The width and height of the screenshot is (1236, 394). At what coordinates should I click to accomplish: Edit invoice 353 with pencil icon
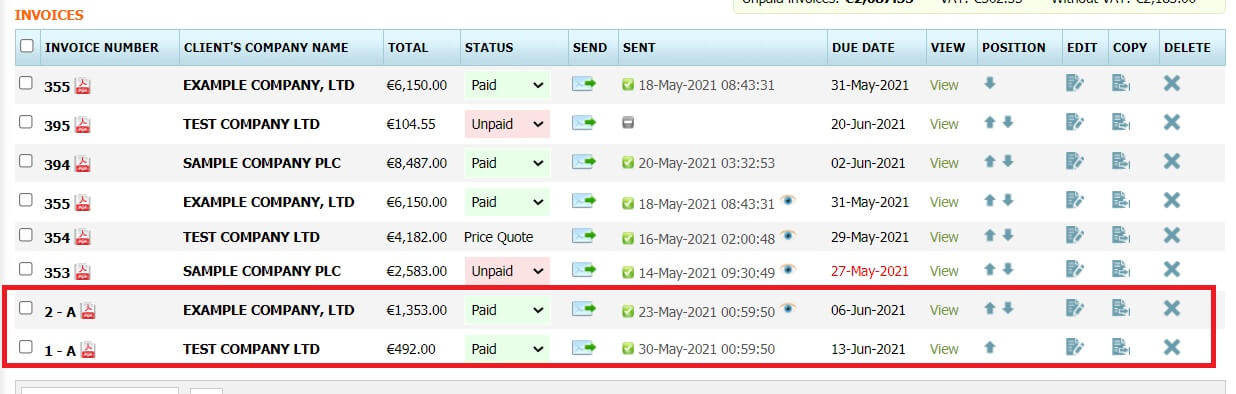click(1075, 269)
